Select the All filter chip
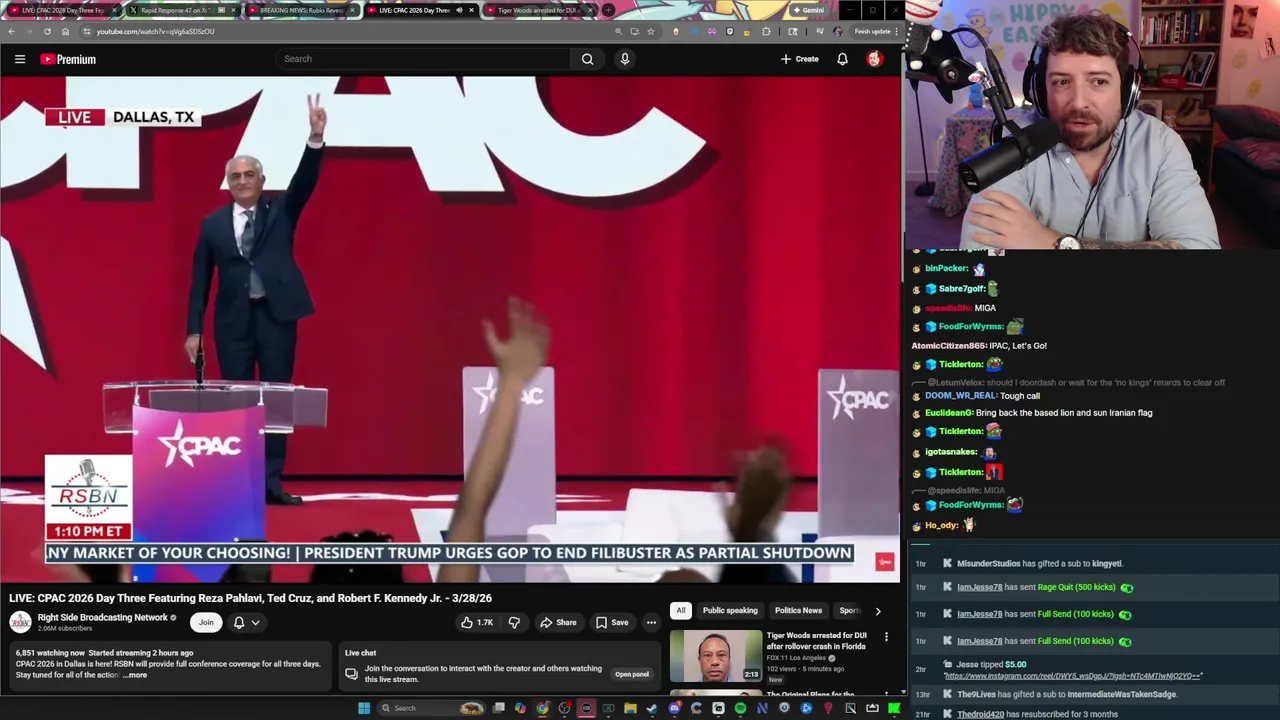The image size is (1280, 720). (x=680, y=610)
